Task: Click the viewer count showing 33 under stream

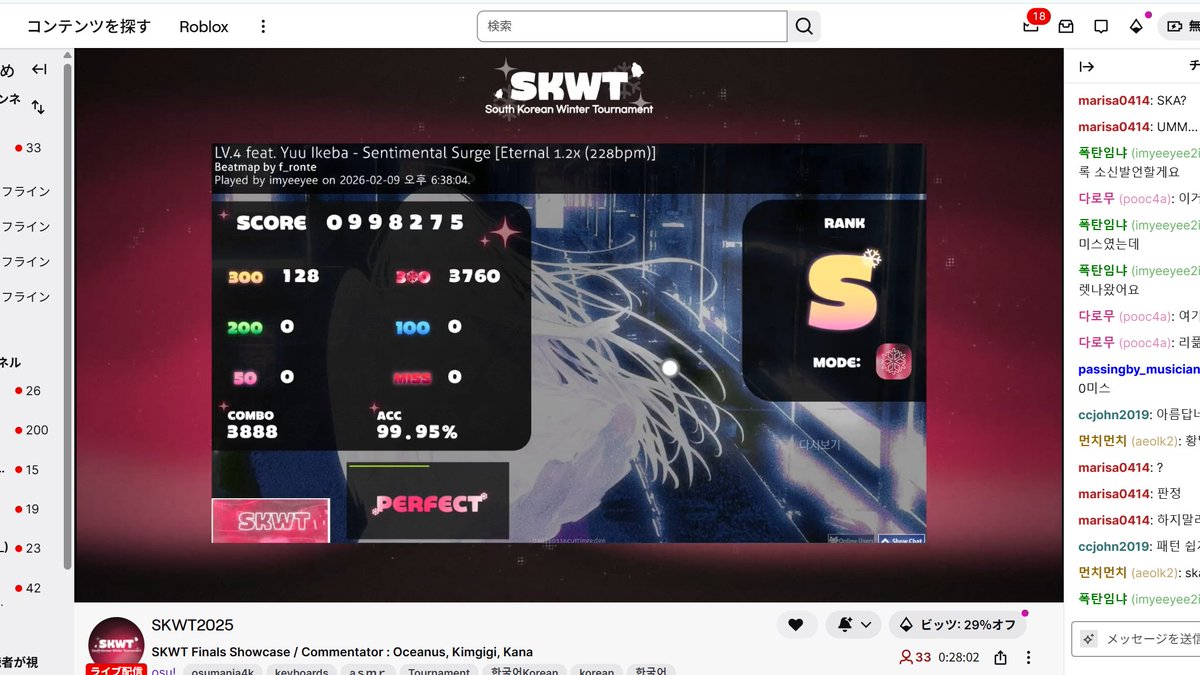Action: point(915,657)
